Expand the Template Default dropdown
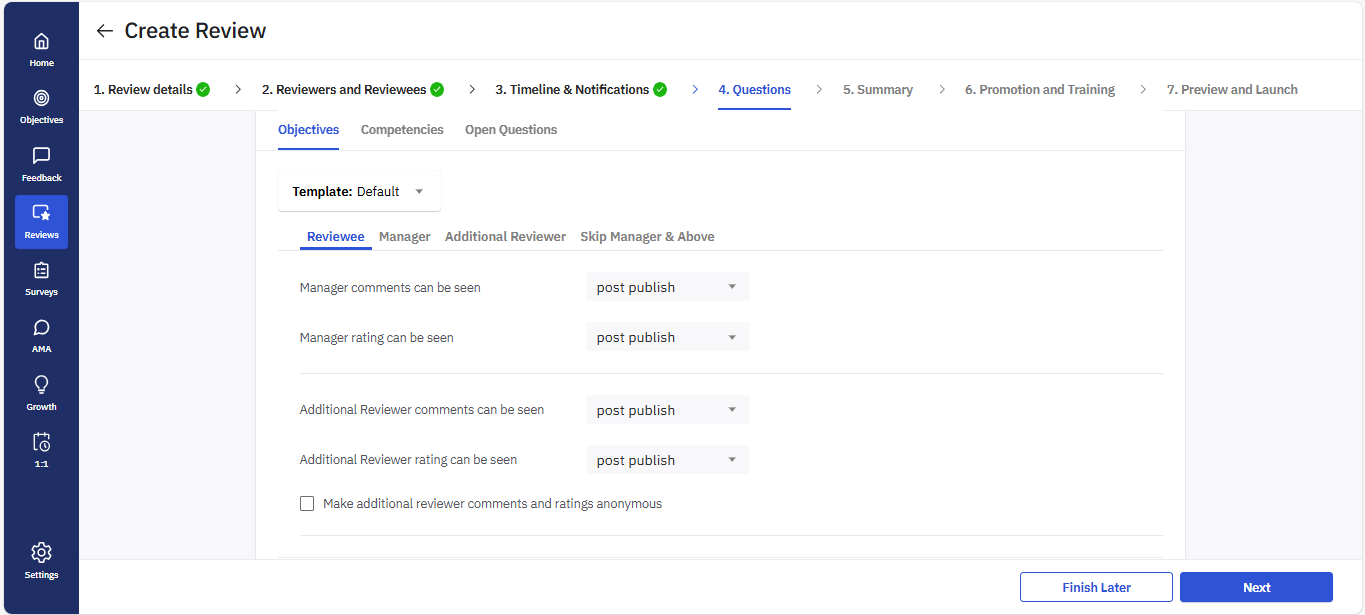The width and height of the screenshot is (1365, 615). click(x=359, y=191)
